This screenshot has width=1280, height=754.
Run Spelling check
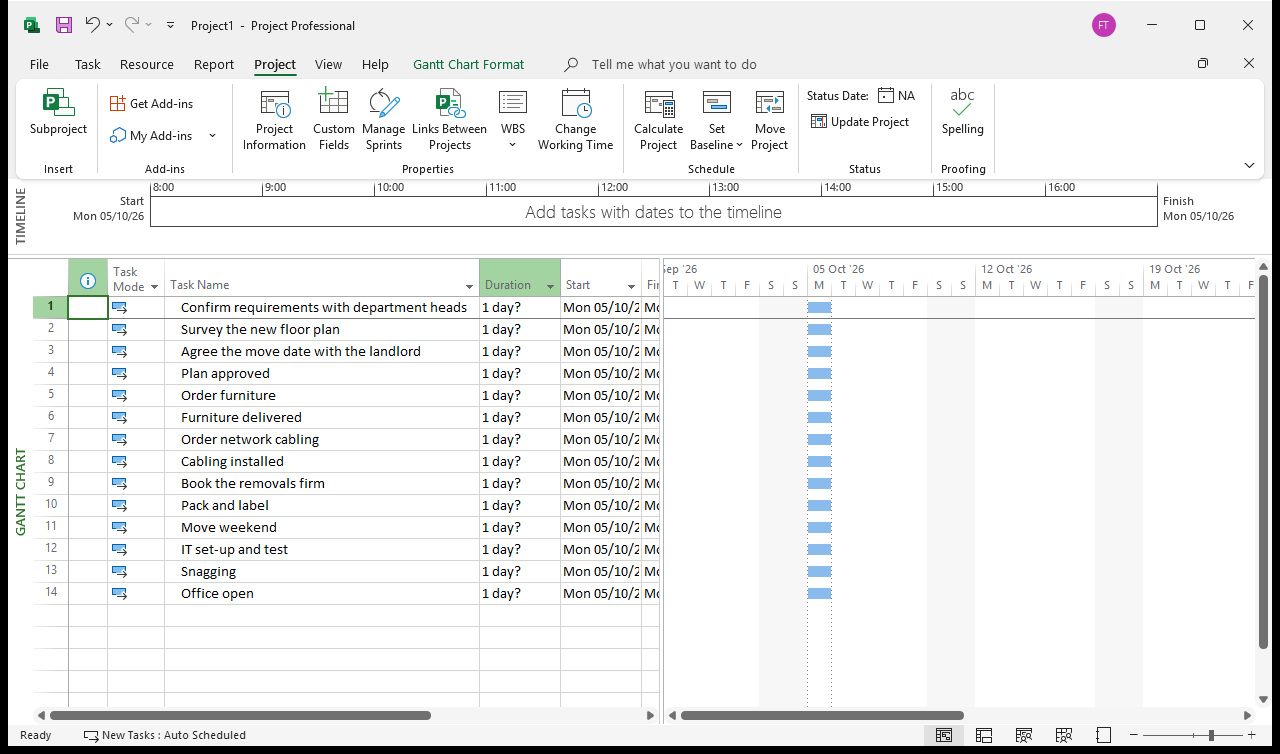(x=962, y=113)
